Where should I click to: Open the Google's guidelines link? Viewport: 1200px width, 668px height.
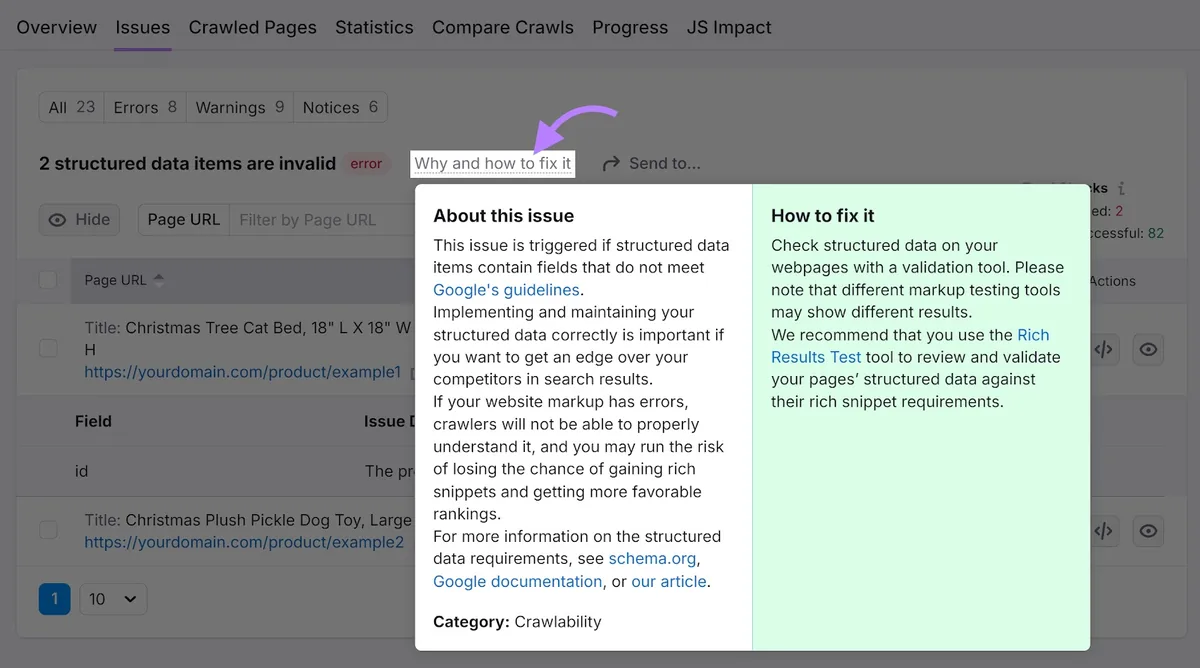(x=506, y=290)
